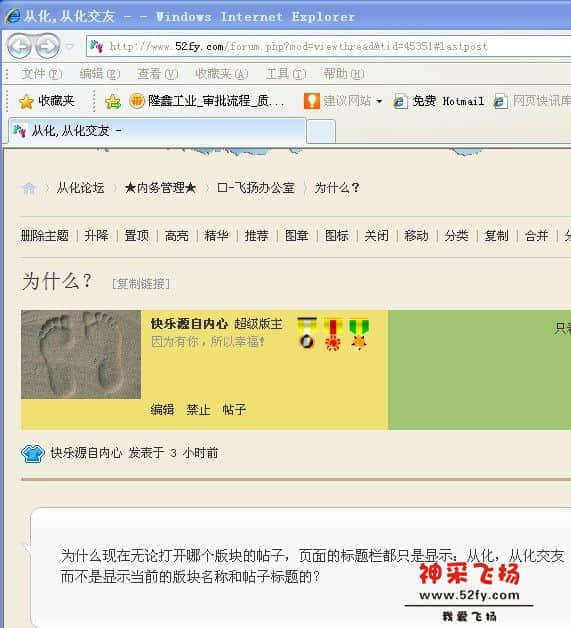Click 升降 moderation action
The height and width of the screenshot is (628, 571).
97,236
